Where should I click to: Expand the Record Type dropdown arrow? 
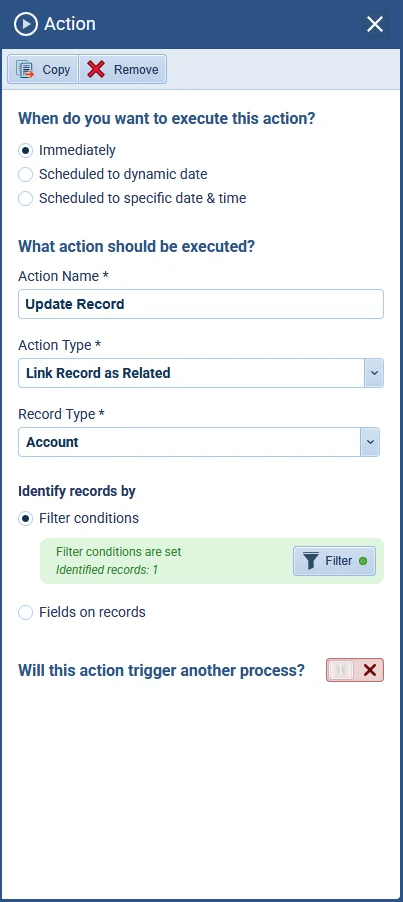tap(370, 442)
